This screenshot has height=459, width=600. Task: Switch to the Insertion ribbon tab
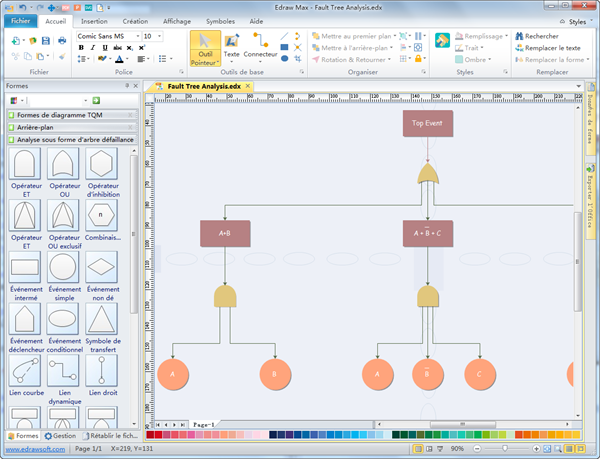click(x=94, y=20)
